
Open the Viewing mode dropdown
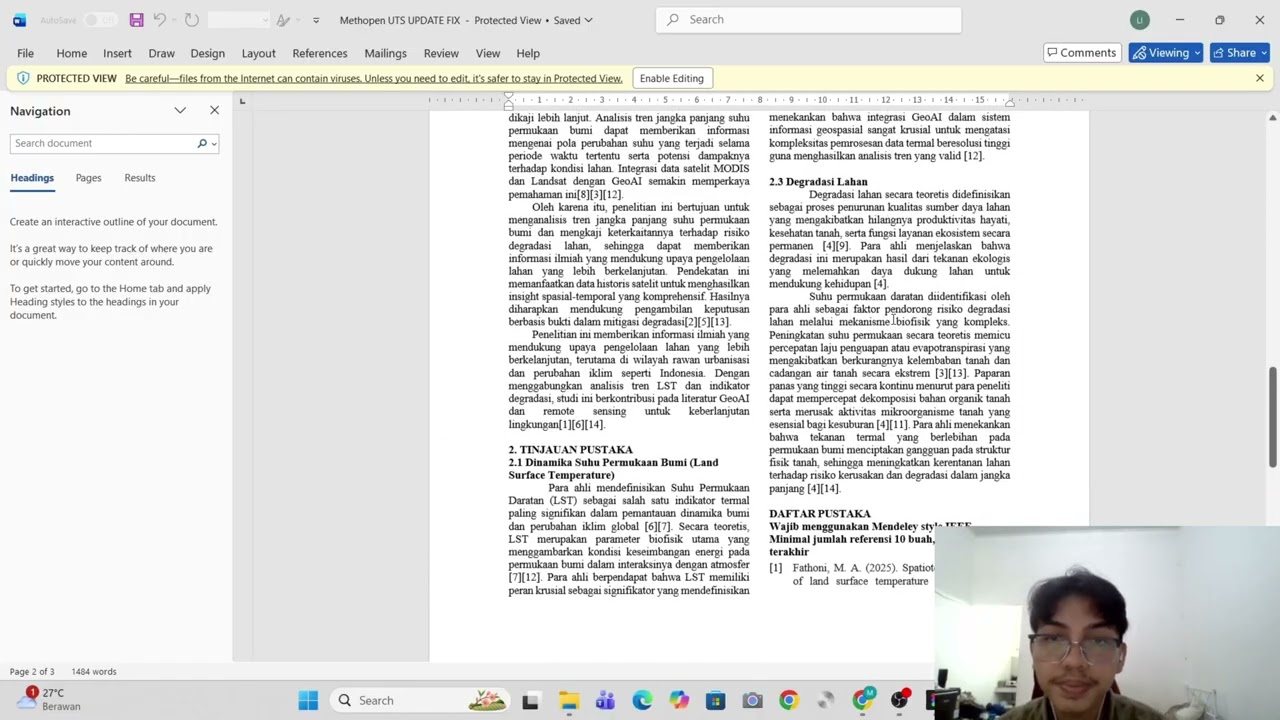coord(1165,53)
